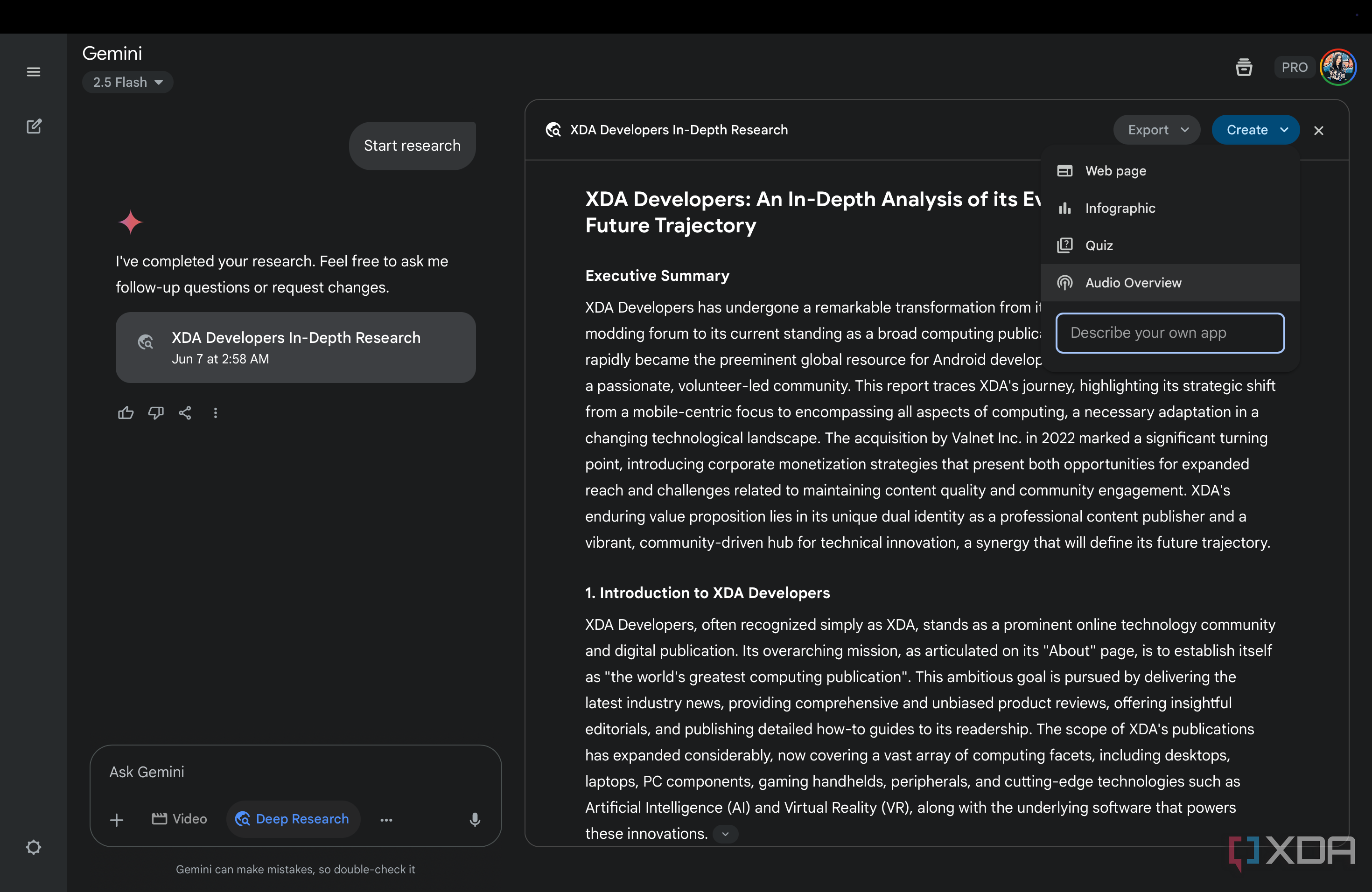Viewport: 1372px width, 892px height.
Task: Expand the sources chevron after 'these innovations.'
Action: (x=725, y=834)
